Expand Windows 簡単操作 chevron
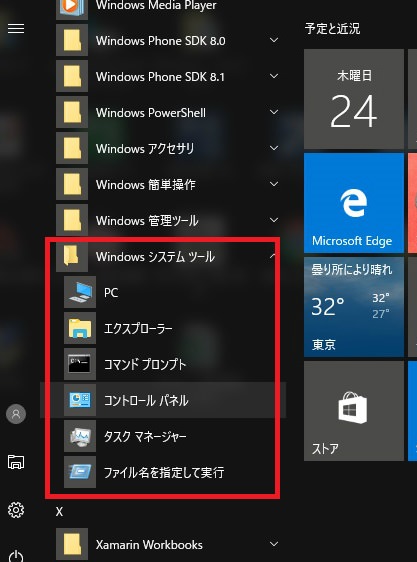The width and height of the screenshot is (417, 562). tap(274, 185)
